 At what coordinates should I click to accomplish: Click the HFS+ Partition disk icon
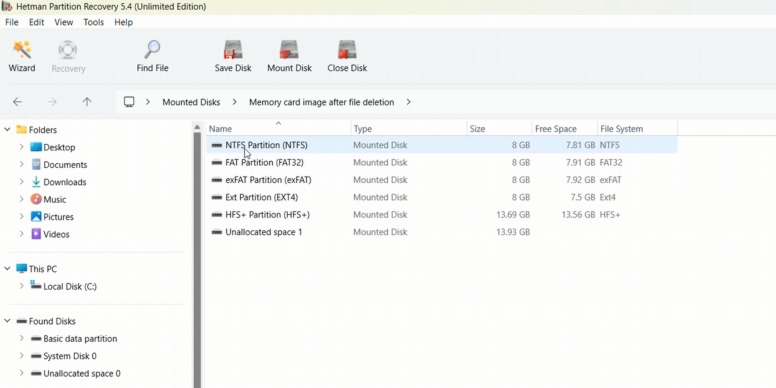click(x=216, y=215)
